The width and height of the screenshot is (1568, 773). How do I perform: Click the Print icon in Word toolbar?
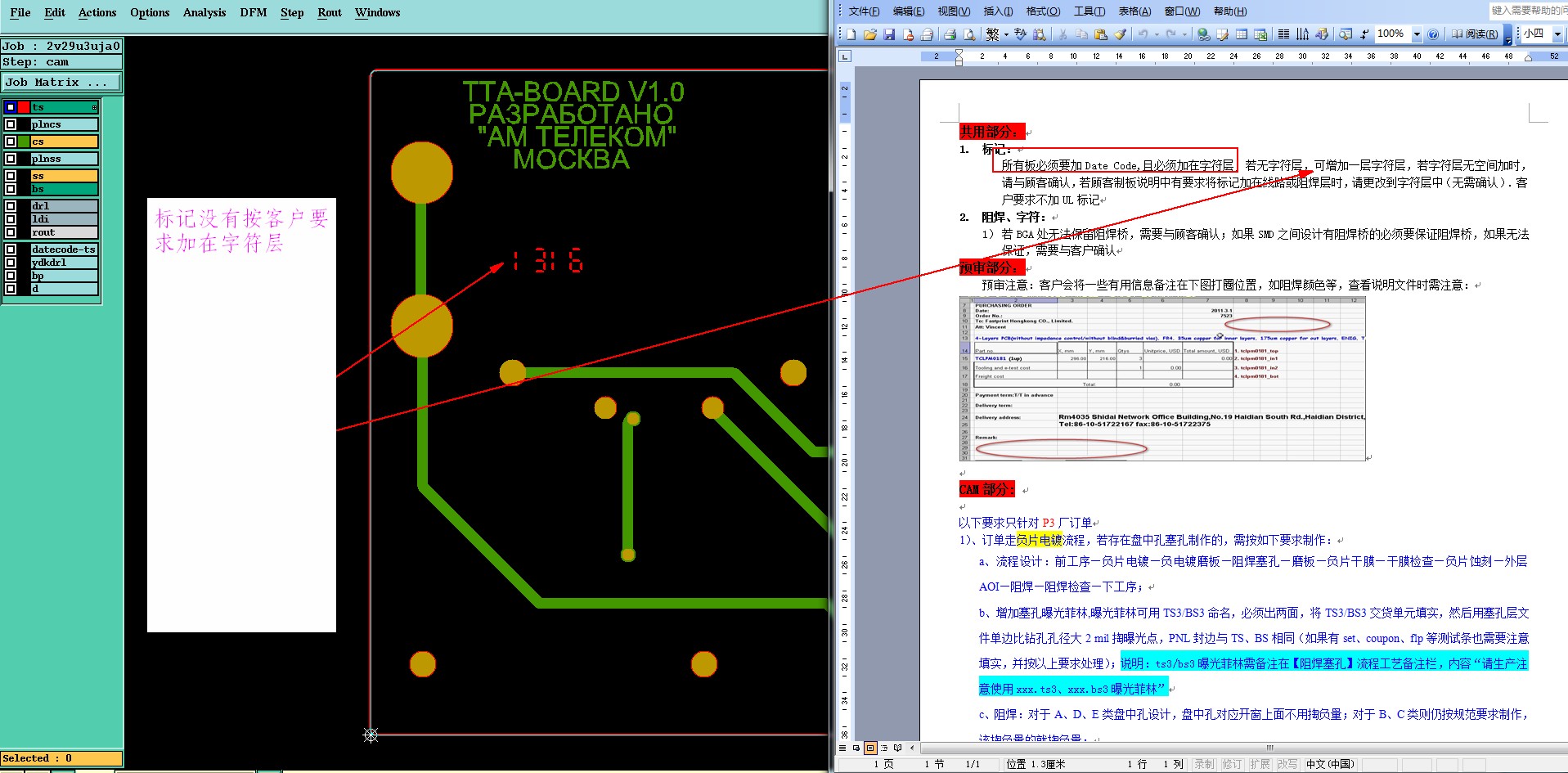point(949,34)
